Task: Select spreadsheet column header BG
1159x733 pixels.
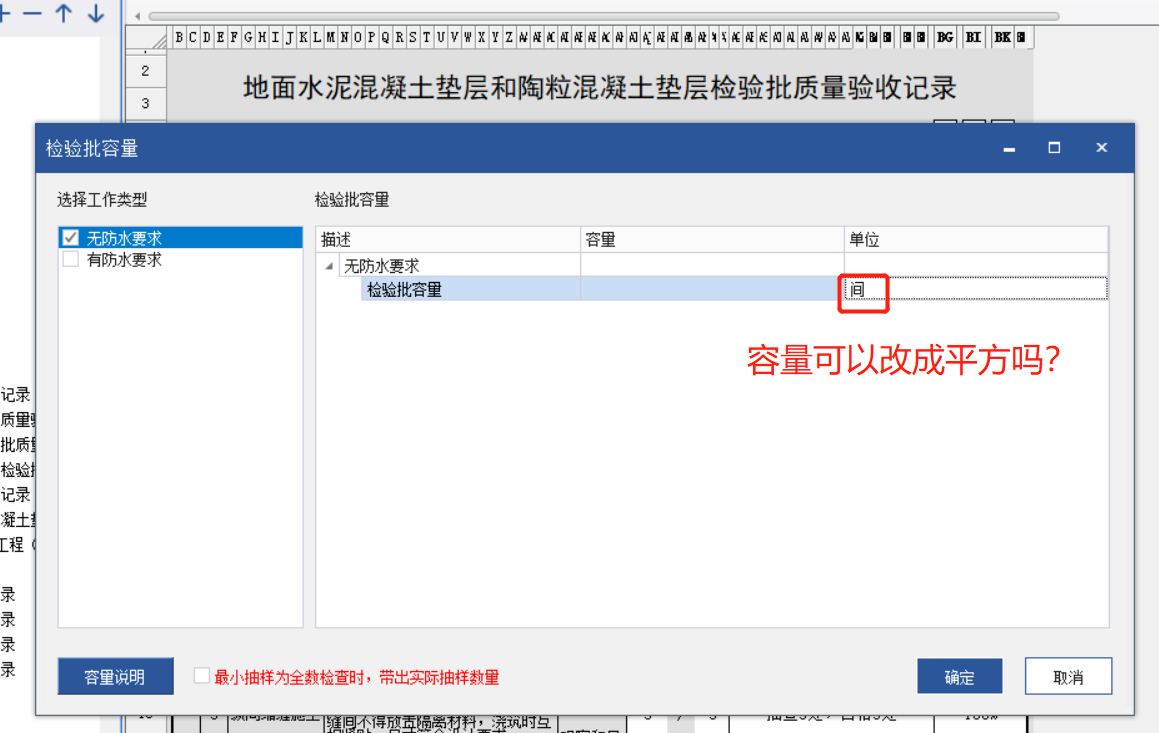Action: (x=945, y=37)
